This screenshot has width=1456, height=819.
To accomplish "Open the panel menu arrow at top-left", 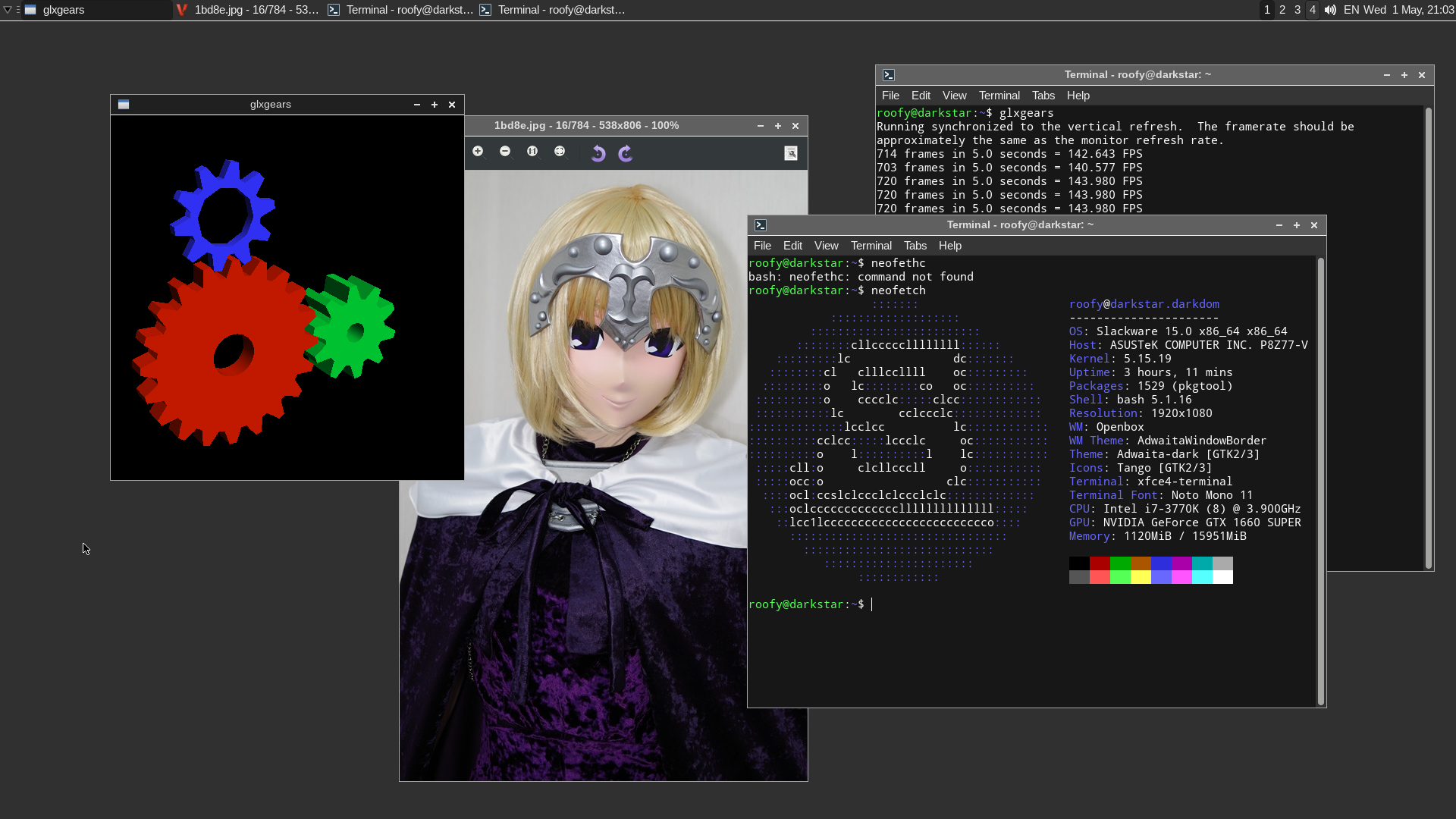I will pos(8,10).
